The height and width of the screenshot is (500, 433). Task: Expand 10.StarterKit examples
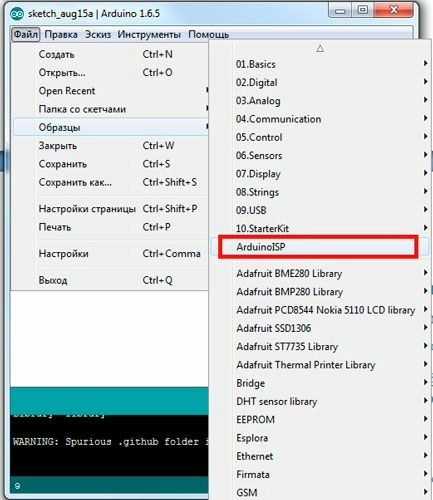[x=320, y=229]
